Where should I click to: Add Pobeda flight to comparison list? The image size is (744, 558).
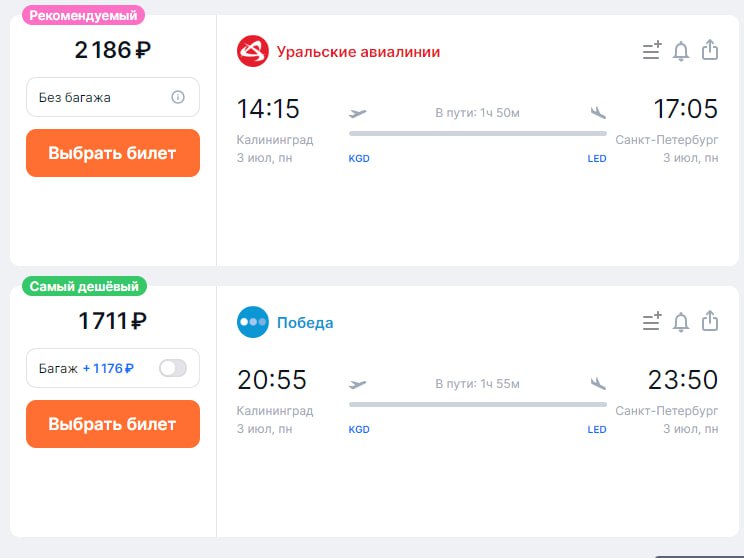(x=651, y=322)
